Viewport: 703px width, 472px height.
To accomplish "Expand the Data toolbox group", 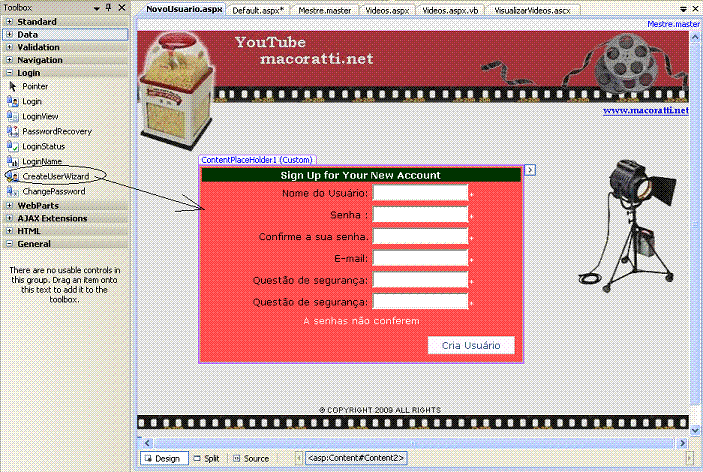I will coord(9,34).
